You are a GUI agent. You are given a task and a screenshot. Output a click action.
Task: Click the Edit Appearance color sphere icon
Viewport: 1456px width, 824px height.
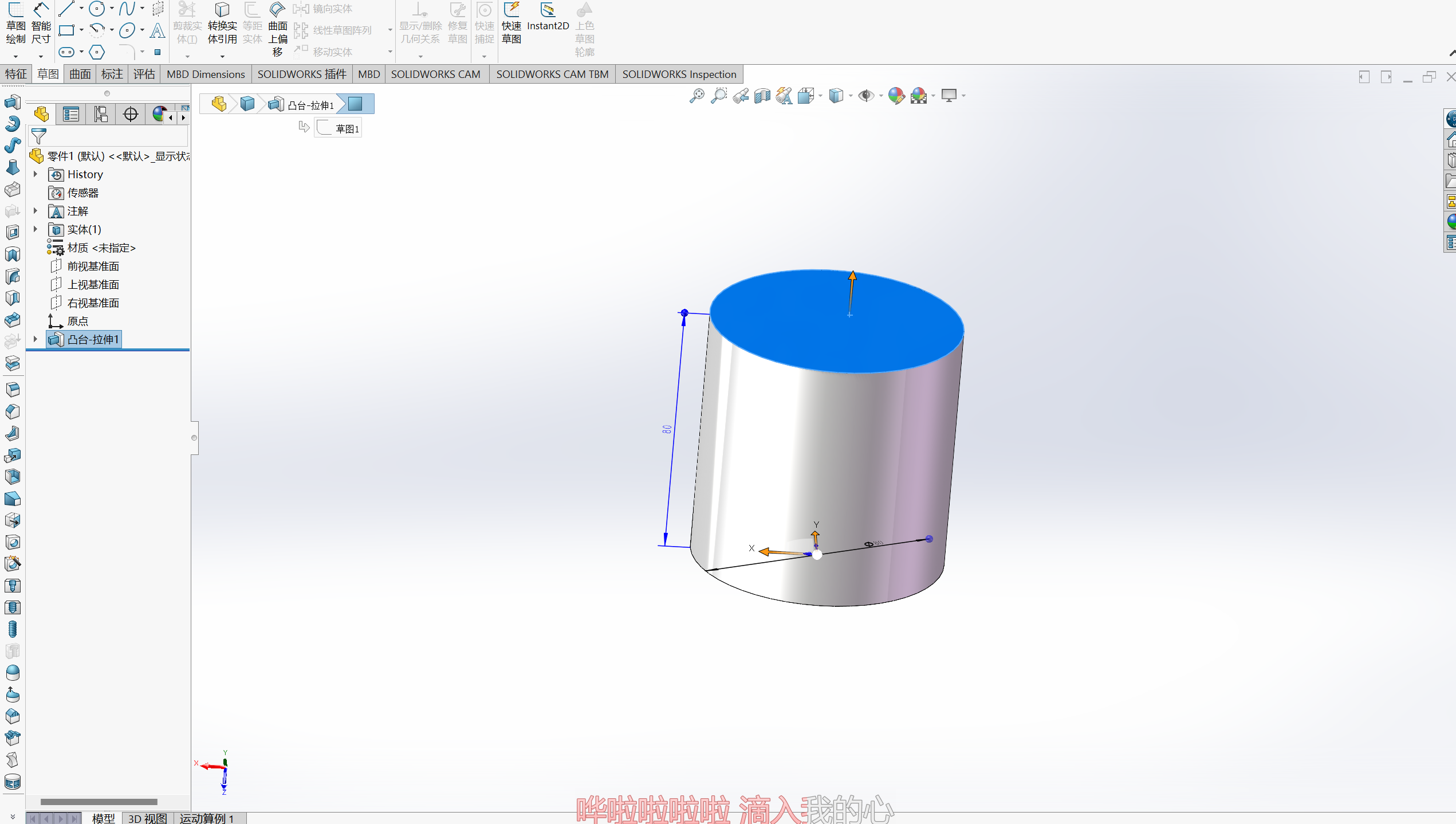pyautogui.click(x=896, y=96)
